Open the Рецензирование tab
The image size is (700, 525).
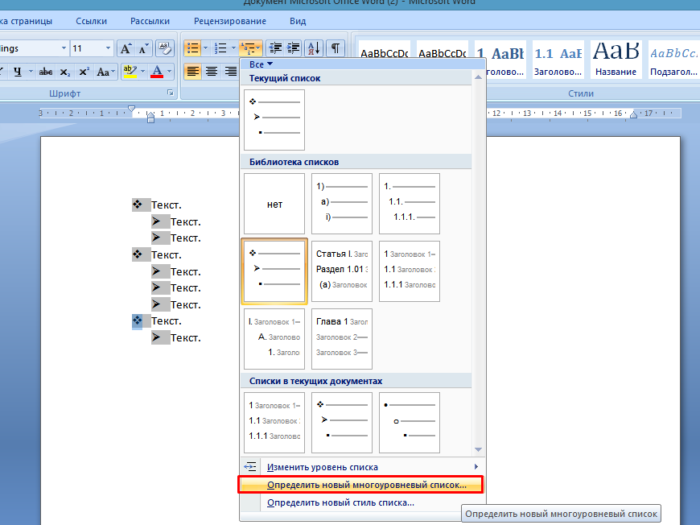coord(230,21)
